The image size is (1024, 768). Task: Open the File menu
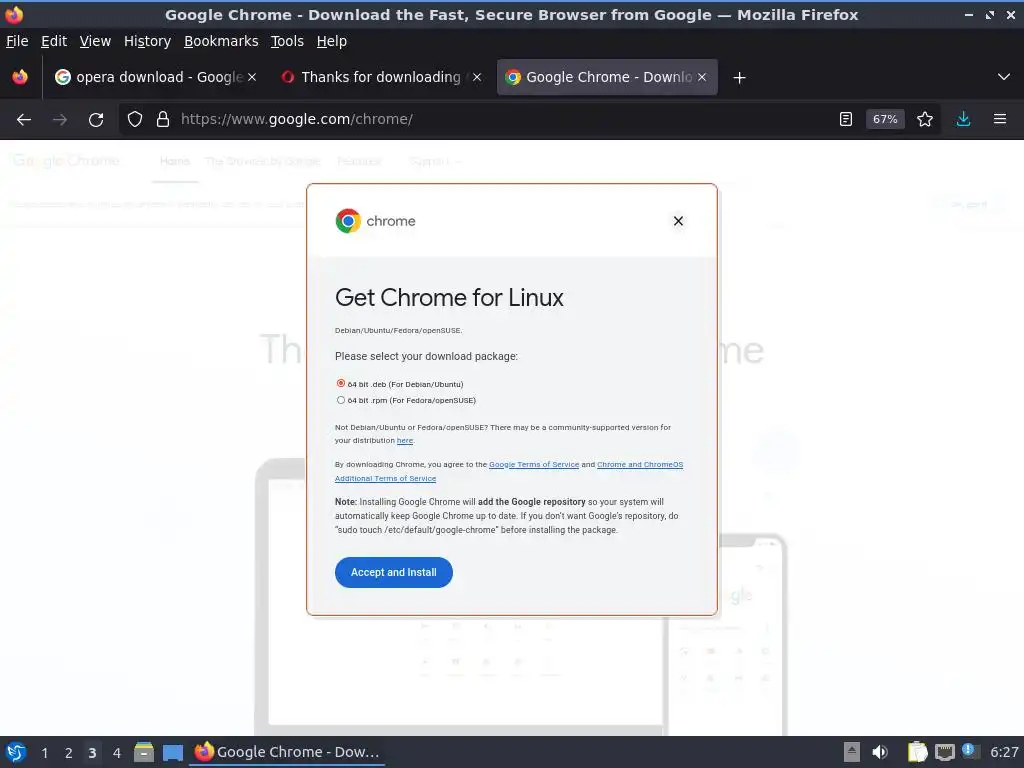point(17,41)
